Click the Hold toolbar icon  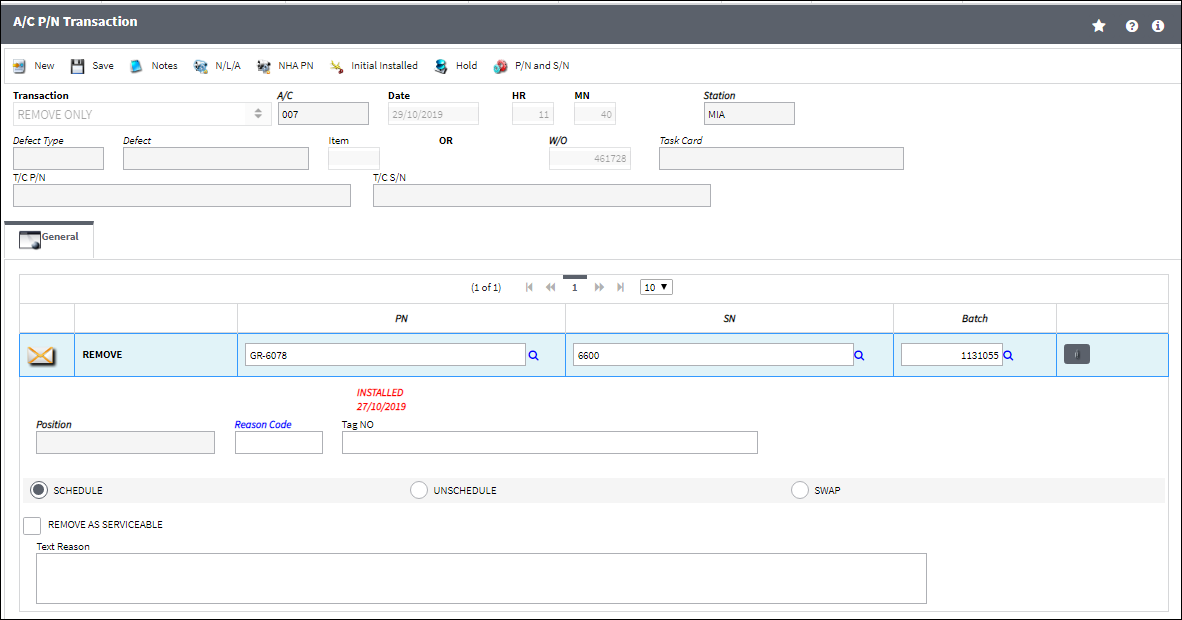441,66
